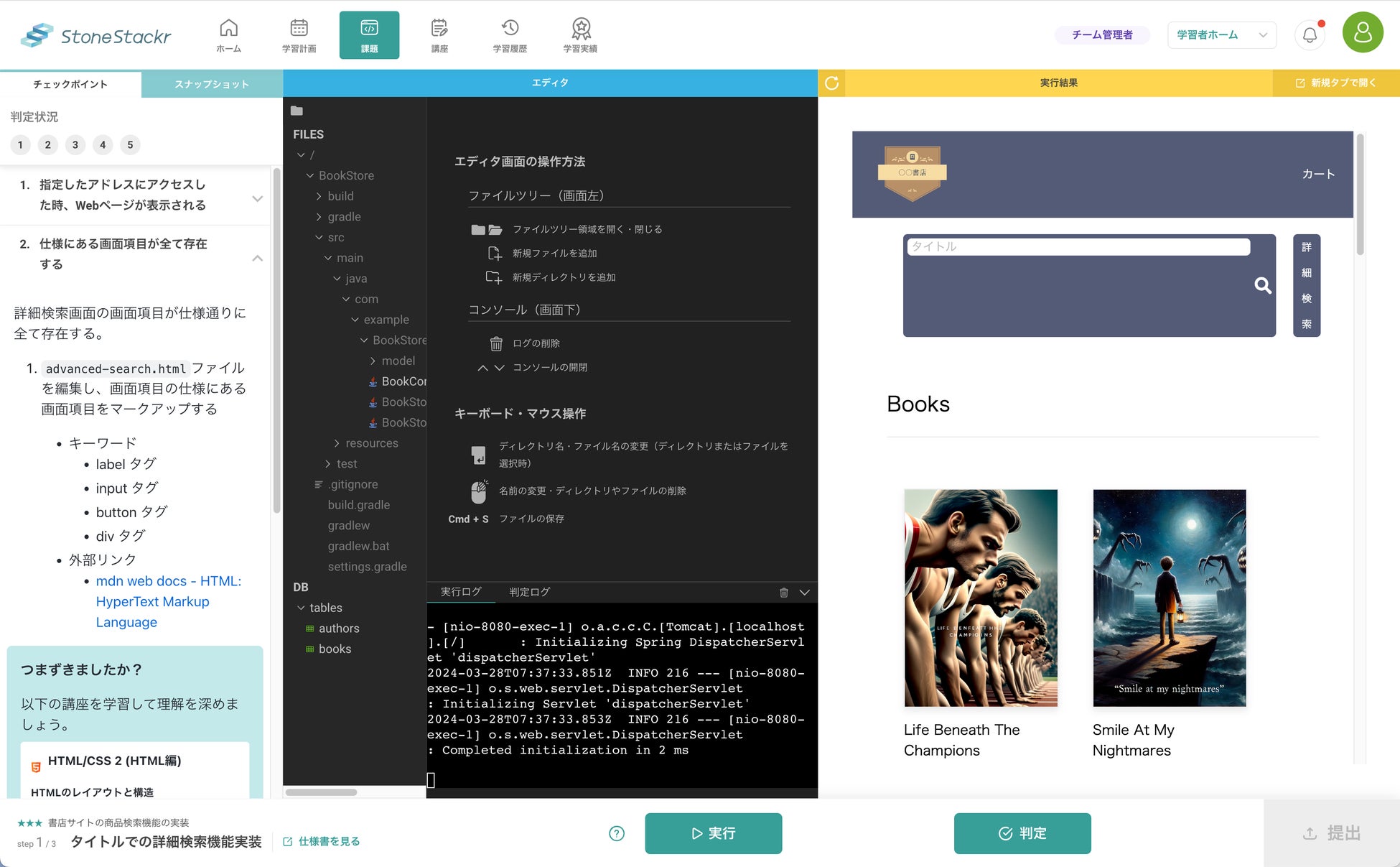The height and width of the screenshot is (867, 1400).
Task: Open the user profile avatar
Action: click(x=1362, y=33)
